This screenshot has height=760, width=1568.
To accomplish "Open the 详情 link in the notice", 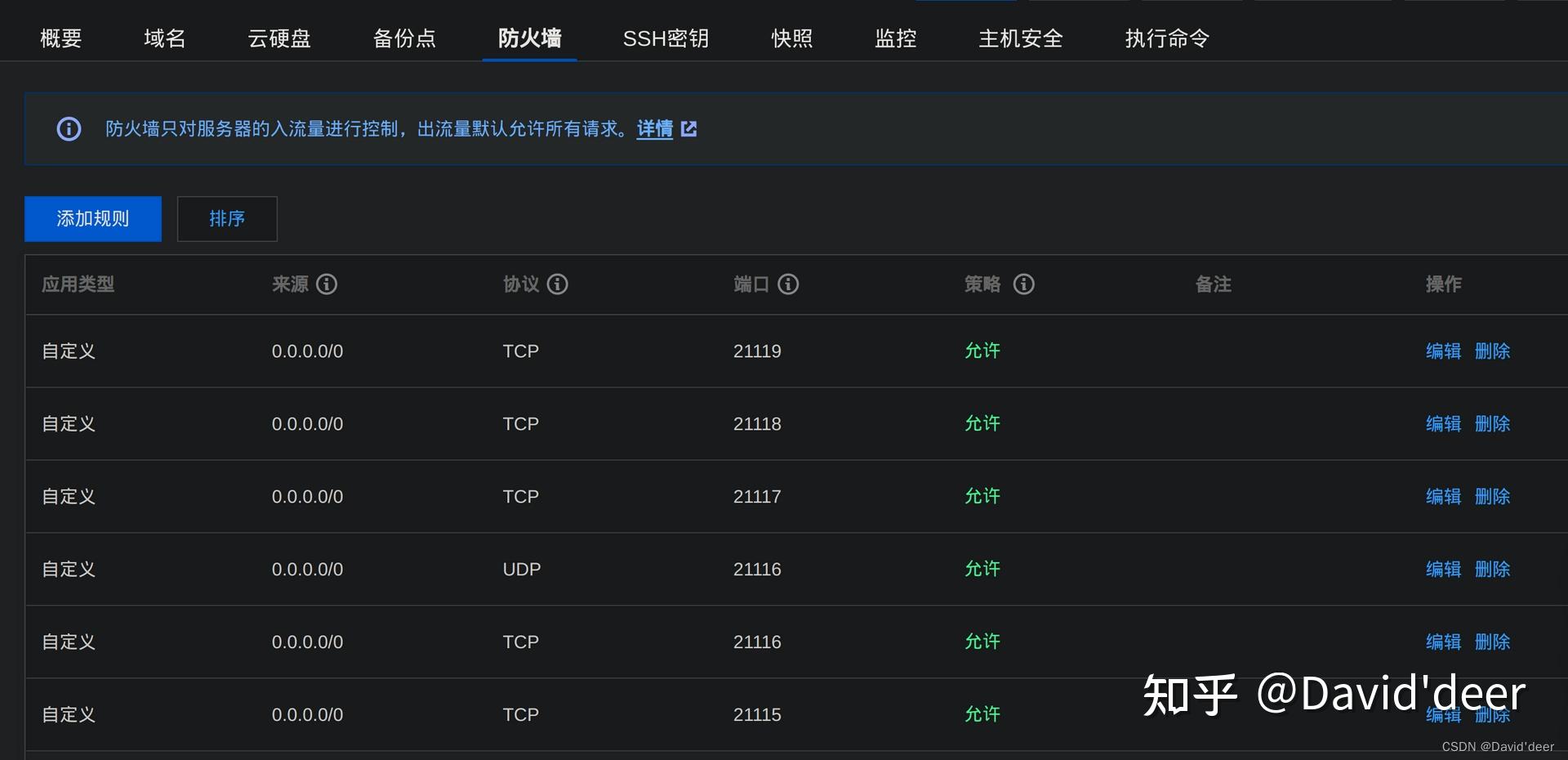I will 655,129.
